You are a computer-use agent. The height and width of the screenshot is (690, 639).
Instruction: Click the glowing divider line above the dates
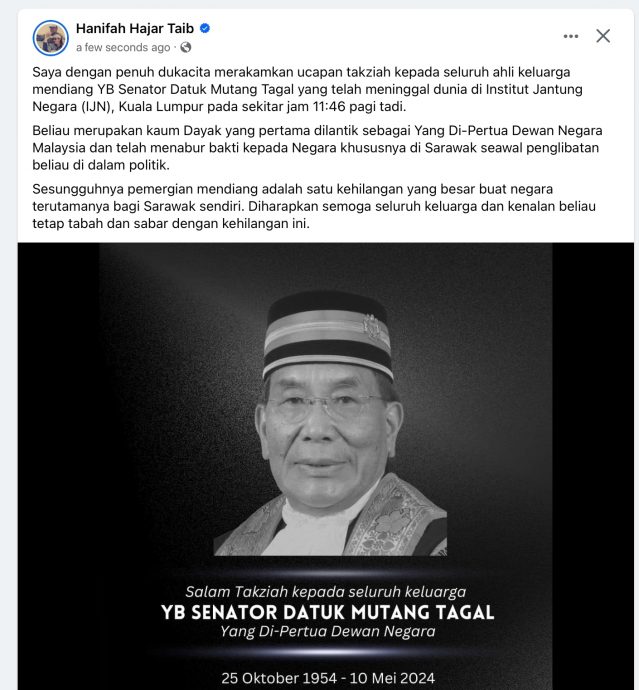(x=327, y=652)
